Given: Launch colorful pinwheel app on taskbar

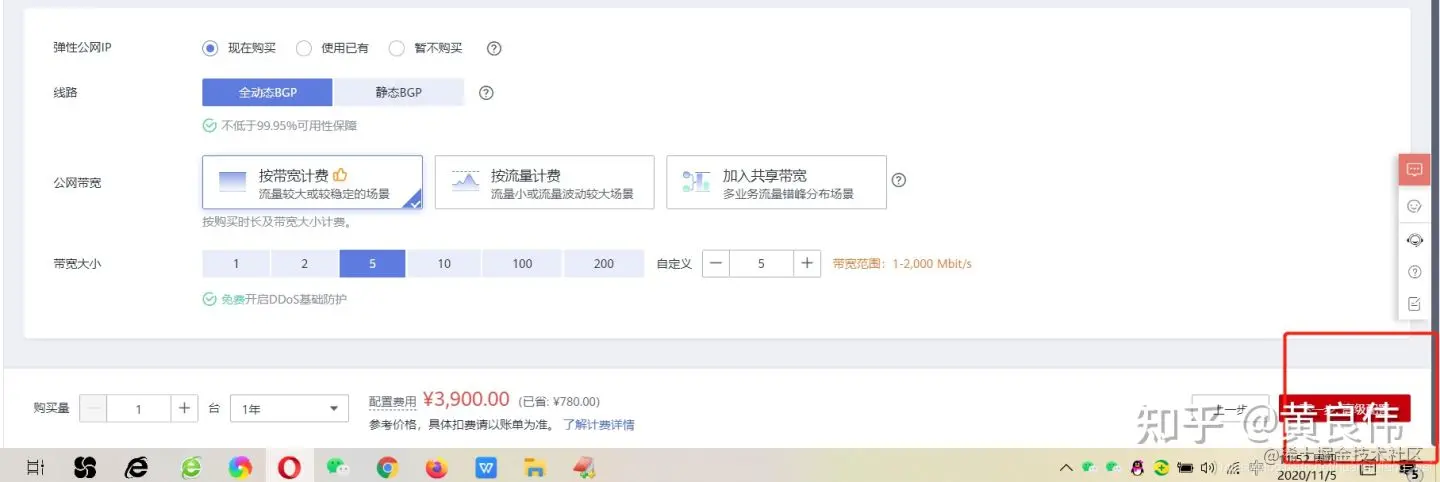Looking at the screenshot, I should point(239,467).
